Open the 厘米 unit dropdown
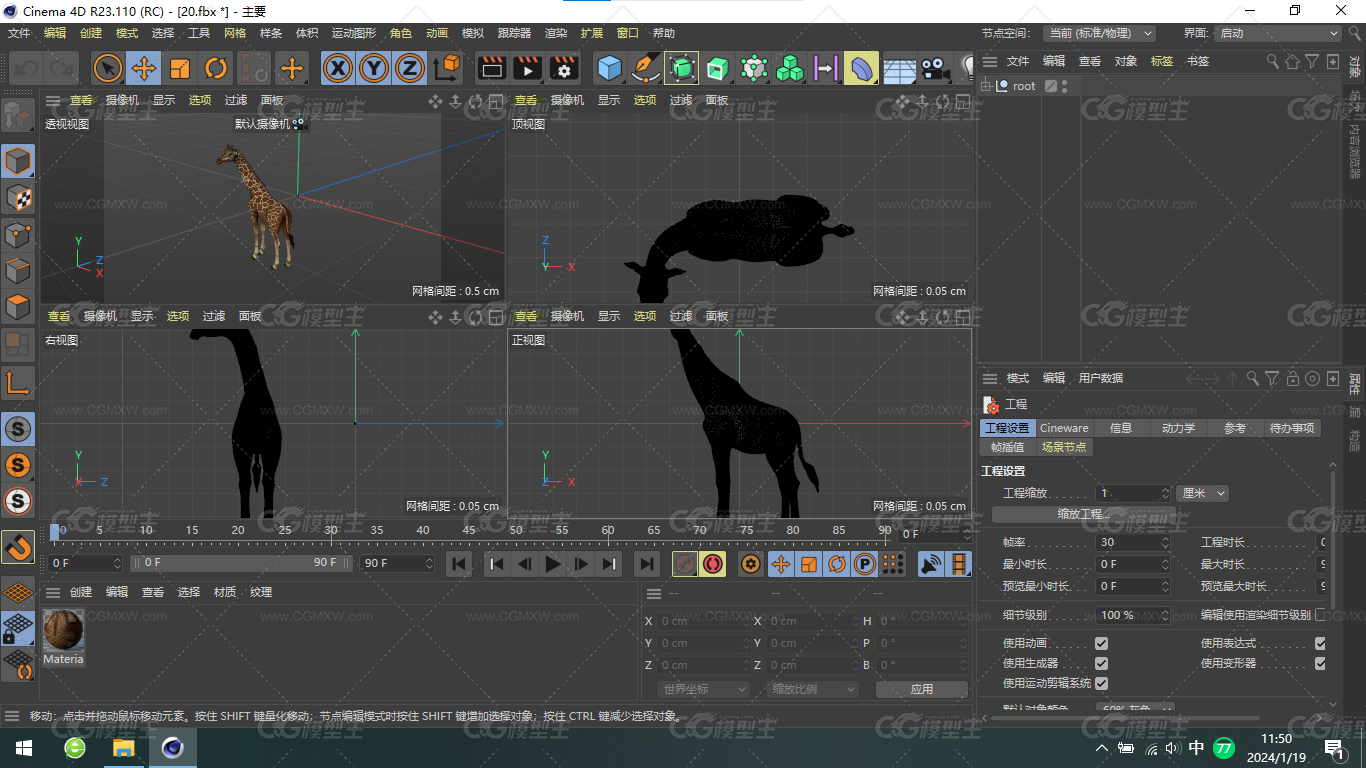 pyautogui.click(x=1203, y=493)
